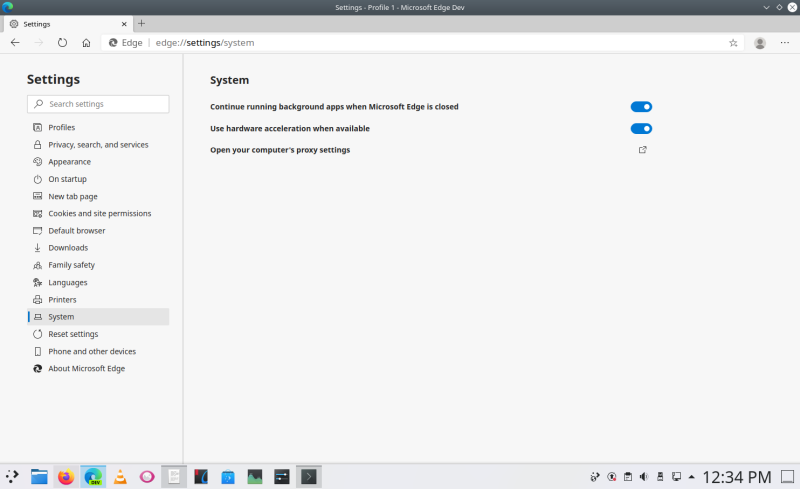The width and height of the screenshot is (800, 489).
Task: Open Printers settings
Action: coord(98,300)
